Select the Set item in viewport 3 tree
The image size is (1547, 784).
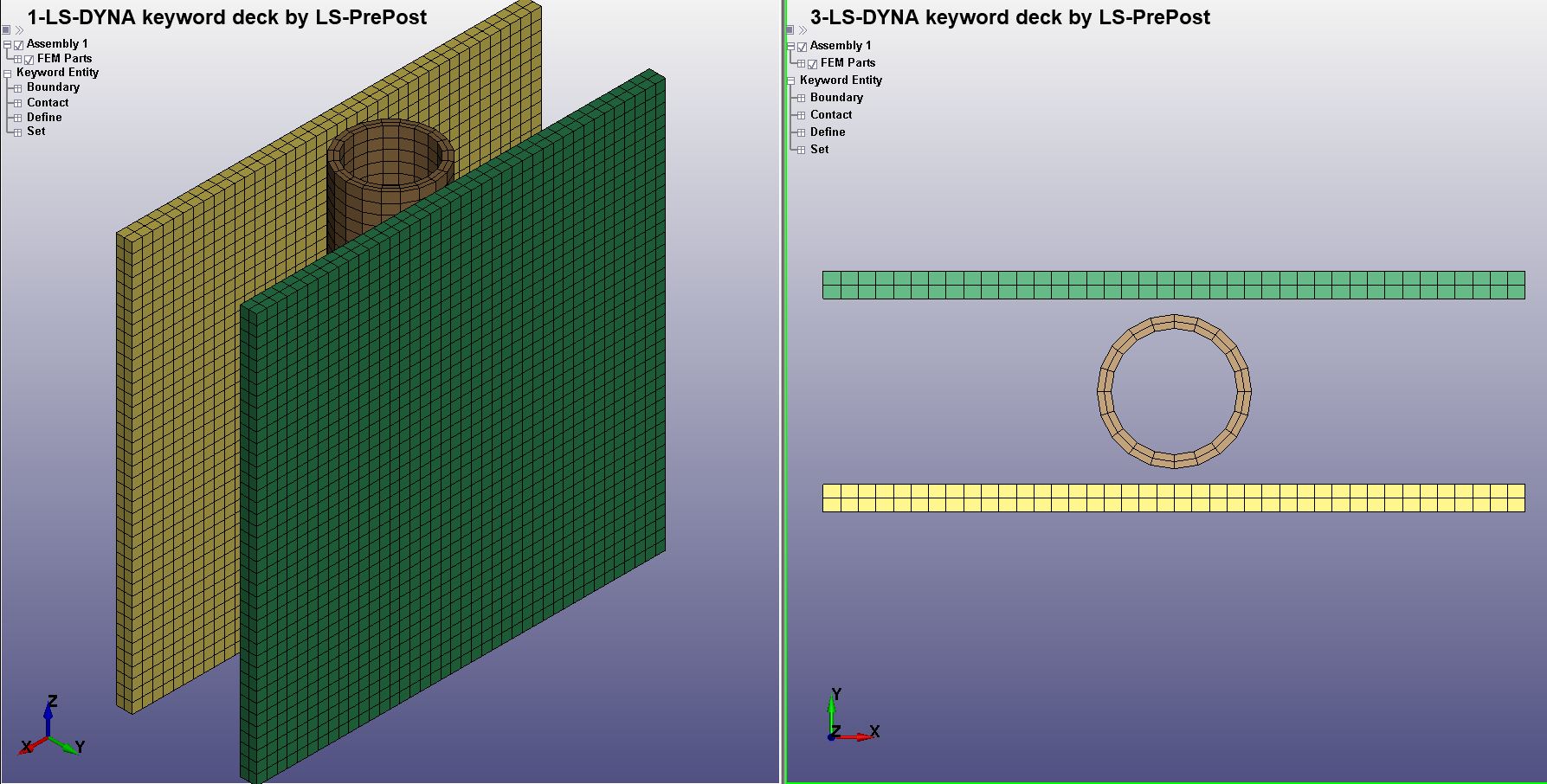pyautogui.click(x=819, y=149)
